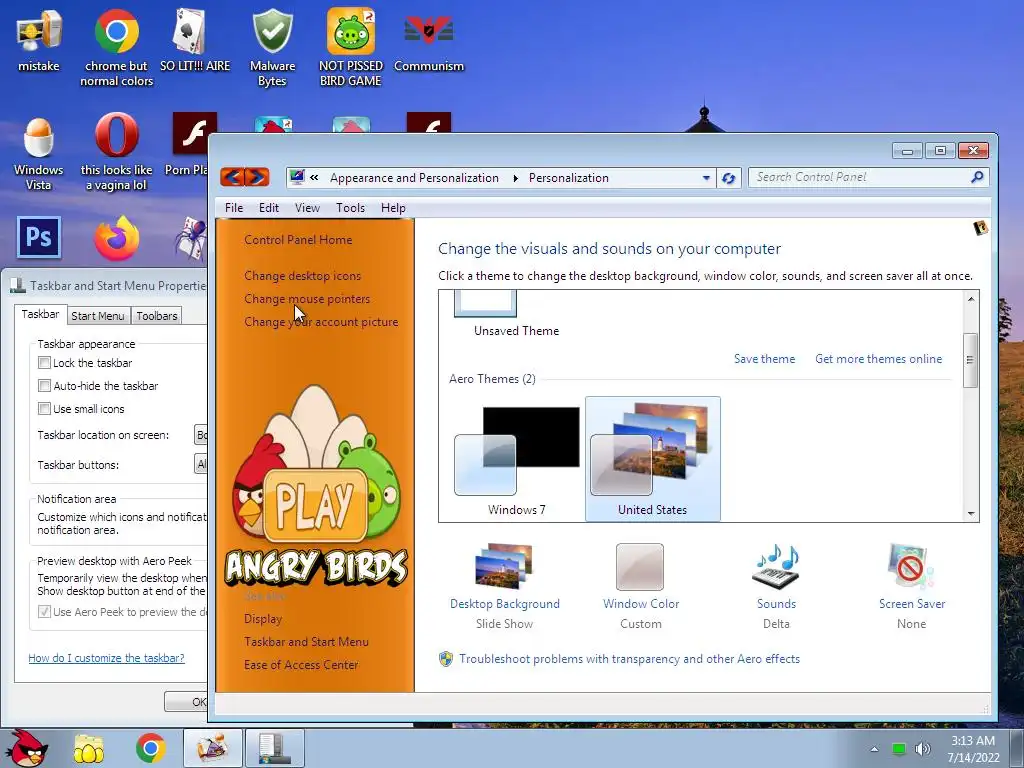Open Screen Saver settings
1024x768 pixels.
point(912,586)
